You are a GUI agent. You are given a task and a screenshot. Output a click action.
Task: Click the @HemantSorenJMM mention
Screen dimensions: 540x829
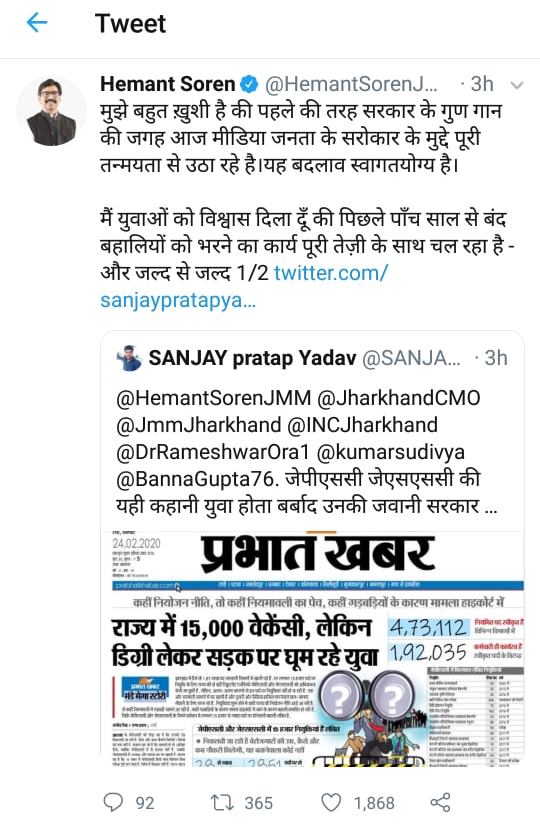tap(213, 398)
